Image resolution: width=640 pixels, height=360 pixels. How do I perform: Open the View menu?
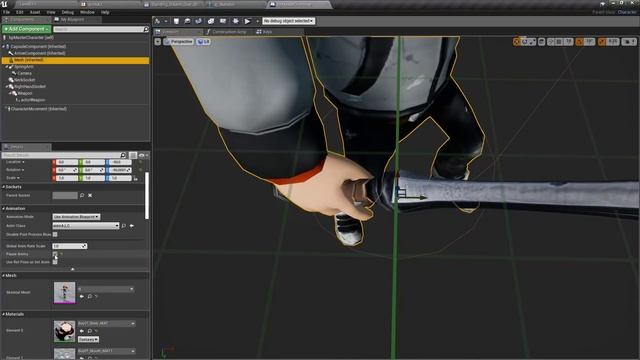(x=51, y=12)
